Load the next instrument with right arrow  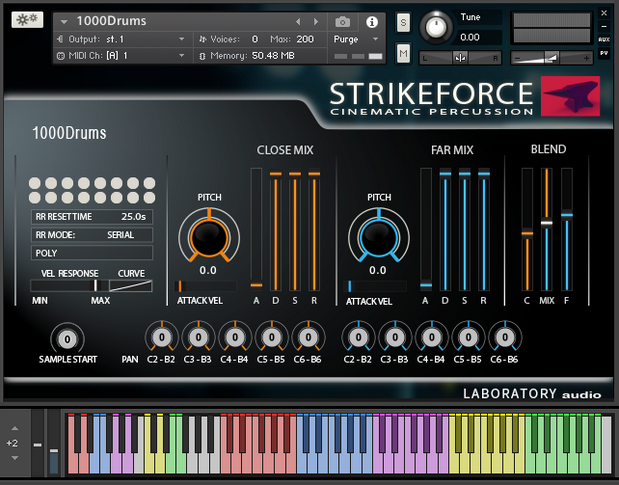tap(316, 22)
